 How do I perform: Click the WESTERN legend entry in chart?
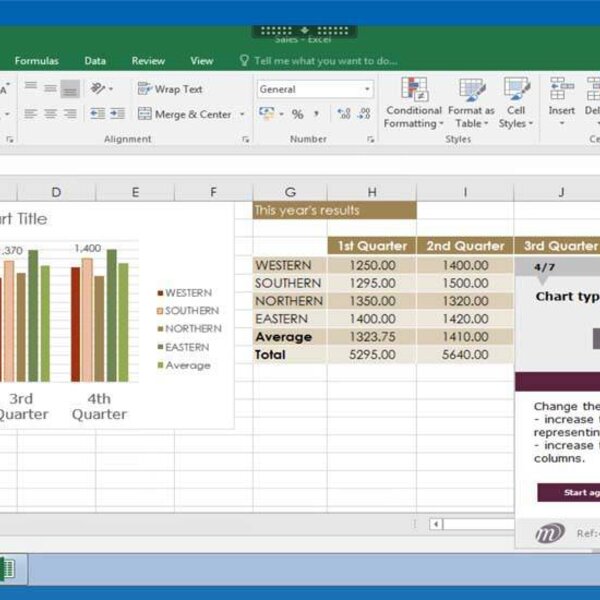point(184,293)
